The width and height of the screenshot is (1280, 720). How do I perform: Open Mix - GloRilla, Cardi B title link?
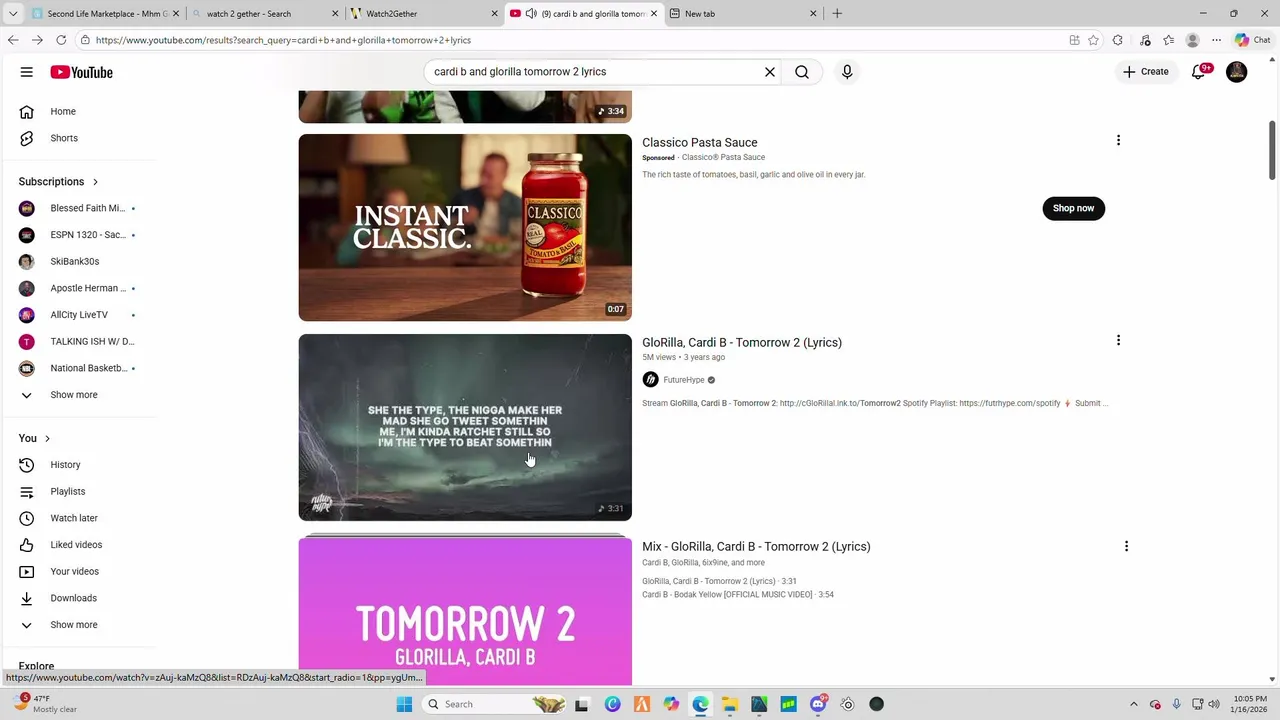(756, 546)
